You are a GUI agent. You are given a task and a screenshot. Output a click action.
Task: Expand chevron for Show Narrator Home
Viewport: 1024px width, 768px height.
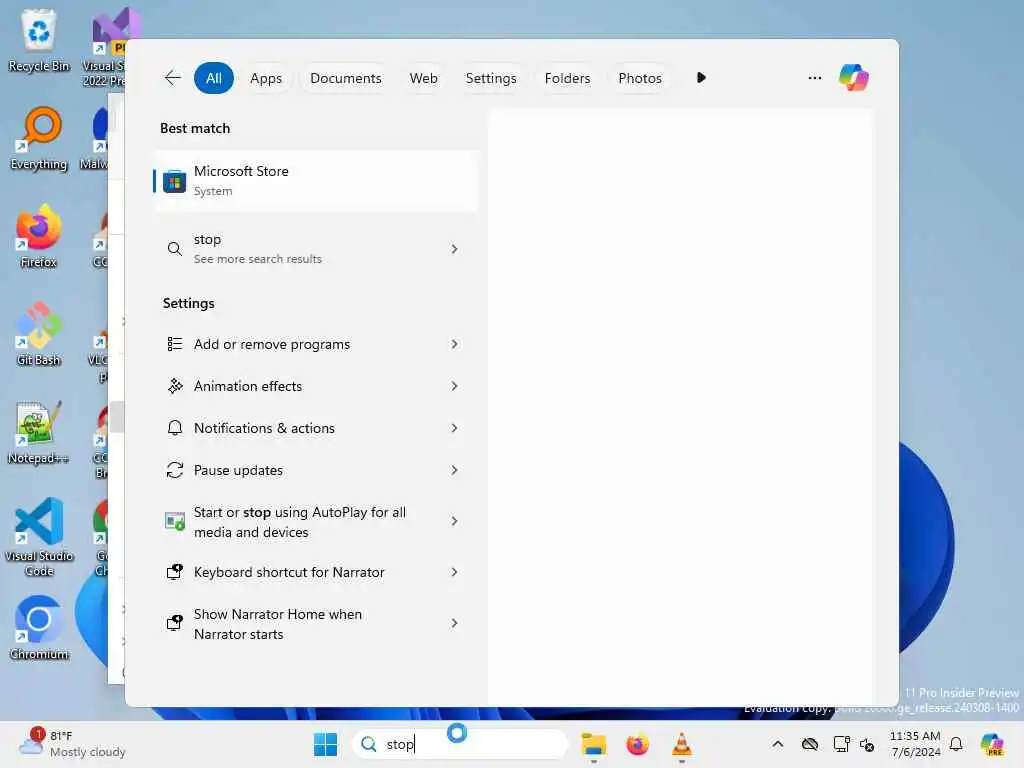click(455, 624)
